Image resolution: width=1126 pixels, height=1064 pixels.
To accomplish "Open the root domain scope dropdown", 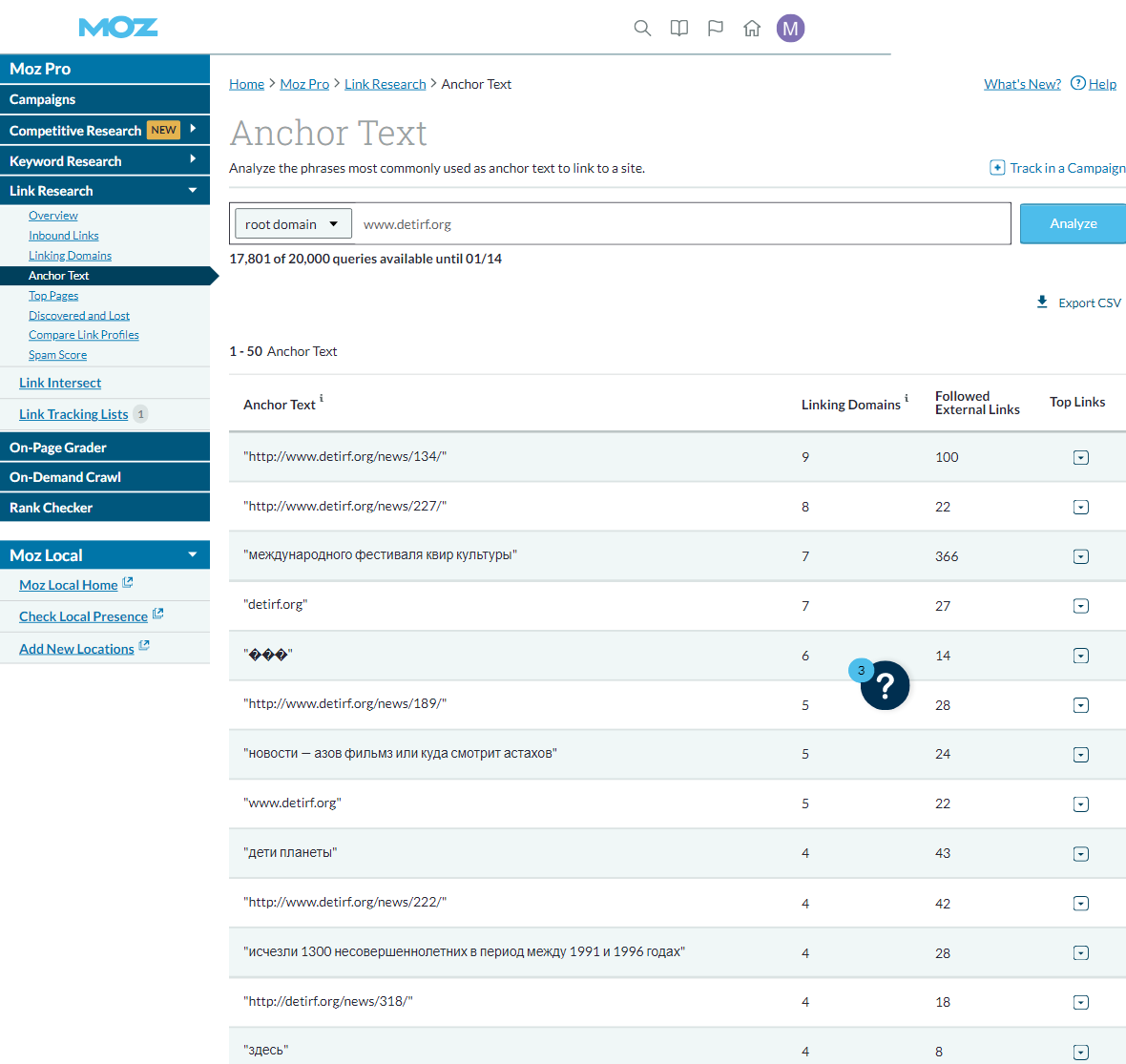I will (x=293, y=224).
